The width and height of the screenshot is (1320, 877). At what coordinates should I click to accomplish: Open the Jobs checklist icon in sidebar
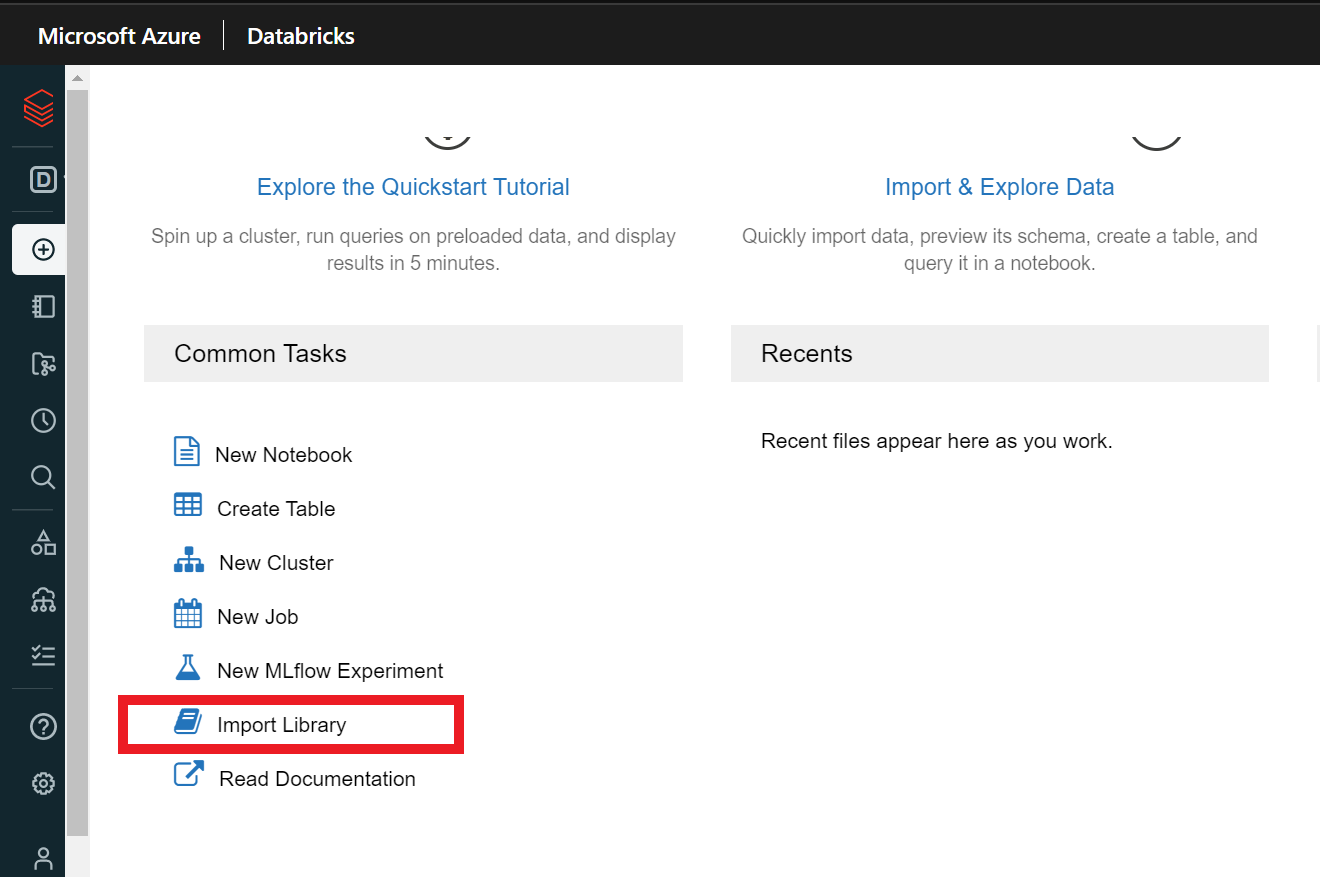[x=43, y=655]
